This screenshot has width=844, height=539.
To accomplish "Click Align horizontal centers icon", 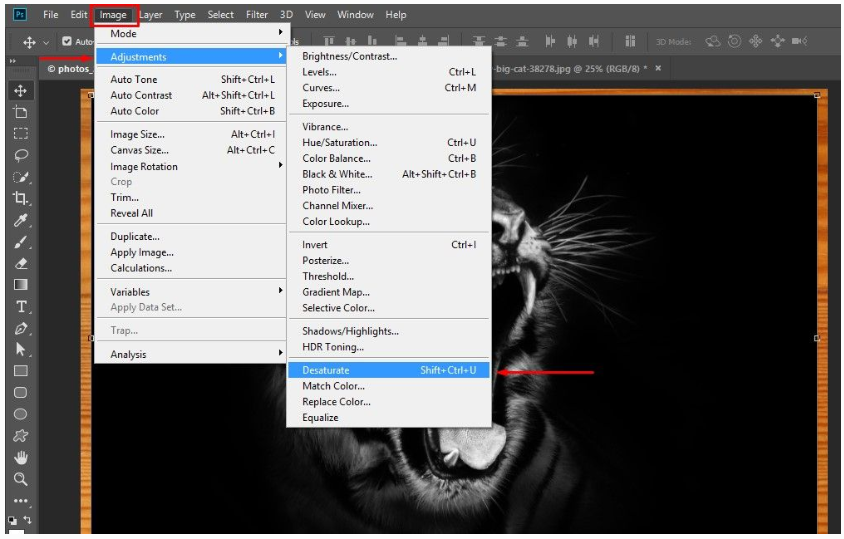I will [422, 41].
